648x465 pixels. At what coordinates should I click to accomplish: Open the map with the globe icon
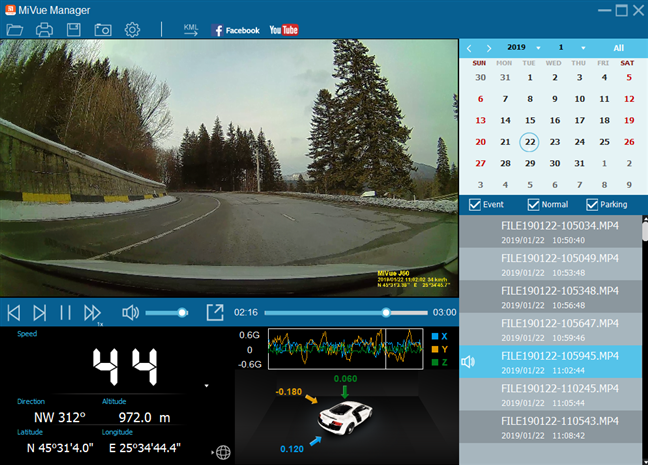tap(223, 453)
